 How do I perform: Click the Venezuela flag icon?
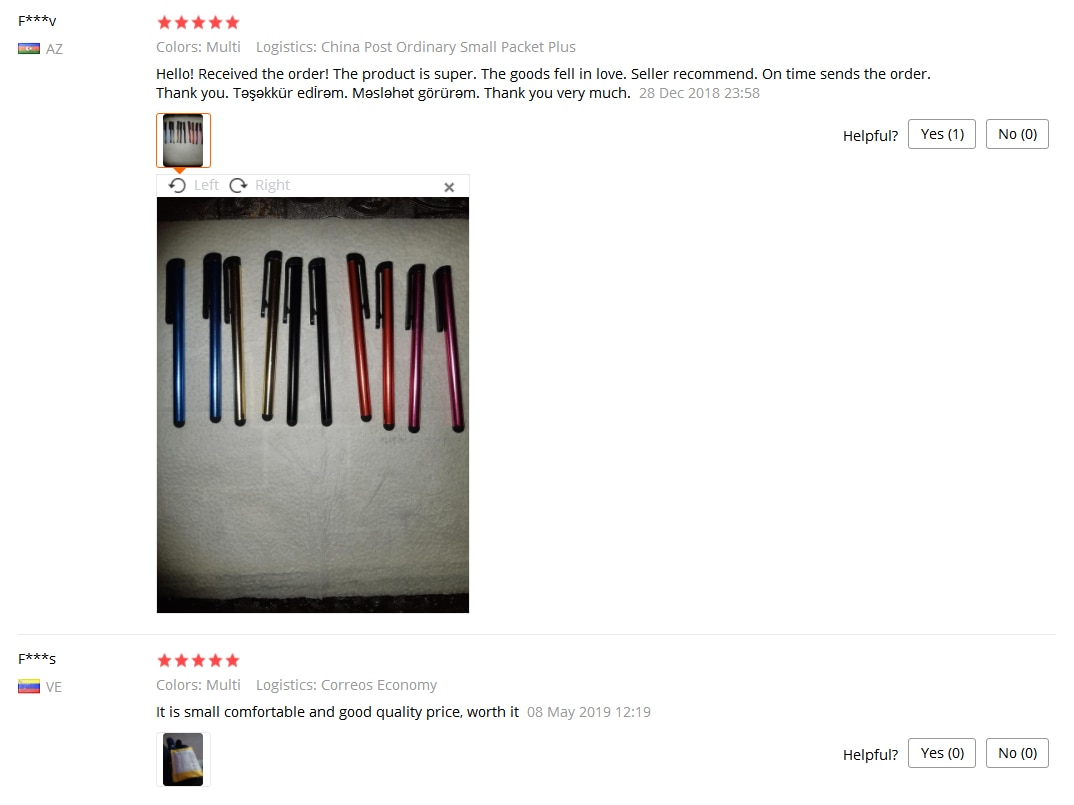click(x=29, y=686)
